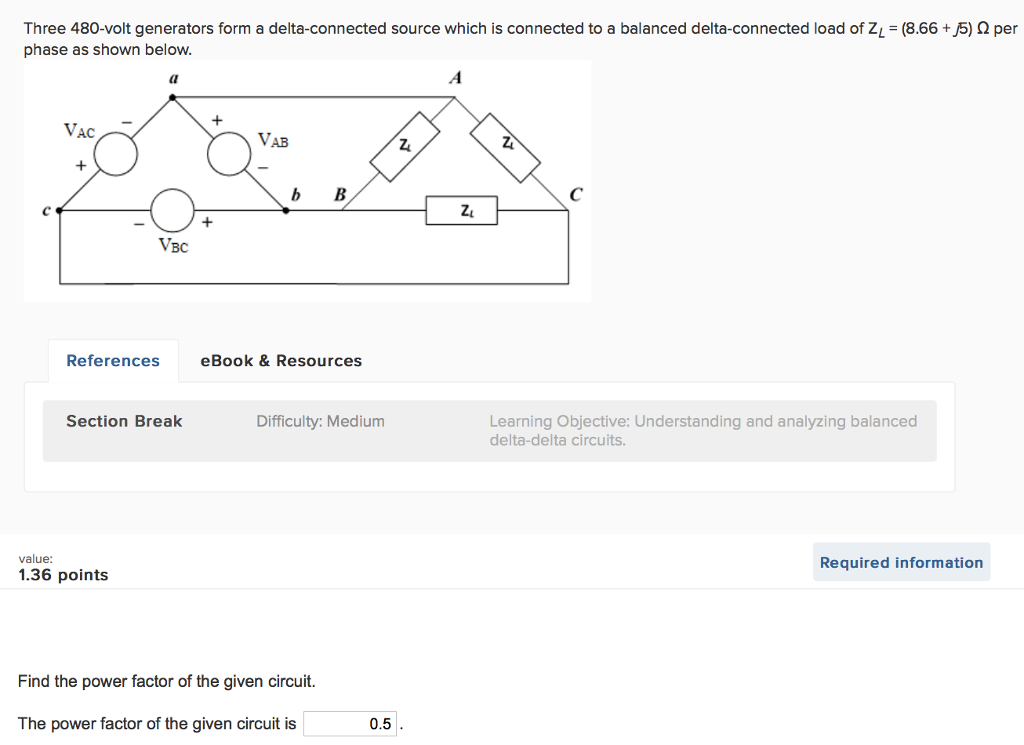1024x745 pixels.
Task: Click source node label lowercase a
Action: (173, 77)
